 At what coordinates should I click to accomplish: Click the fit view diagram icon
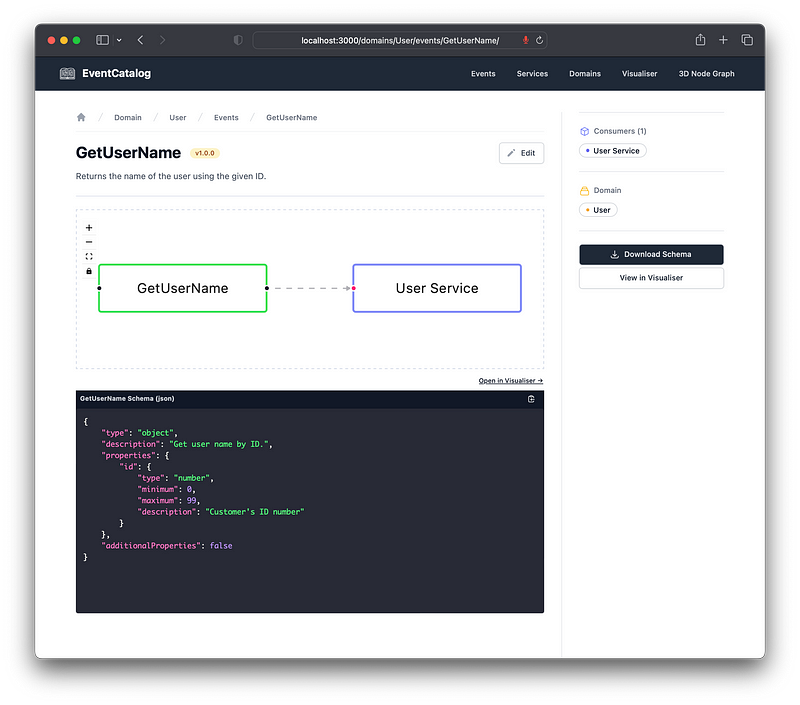pyautogui.click(x=89, y=257)
